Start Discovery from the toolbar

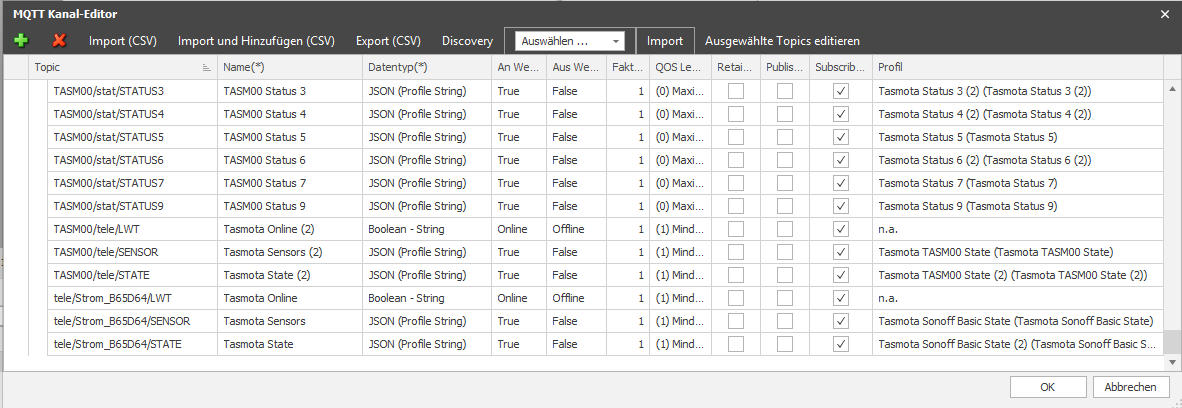point(467,41)
